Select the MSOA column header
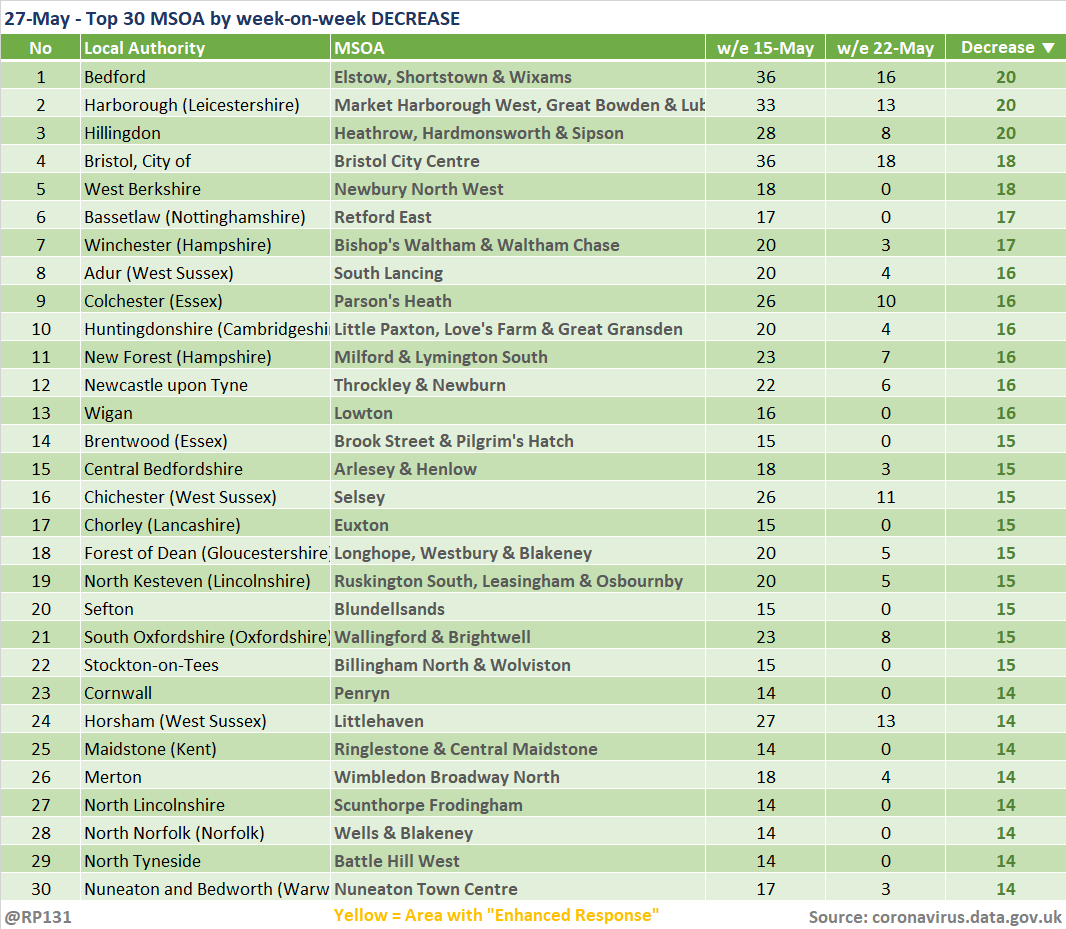Screen dimensions: 1066x929 [518, 48]
